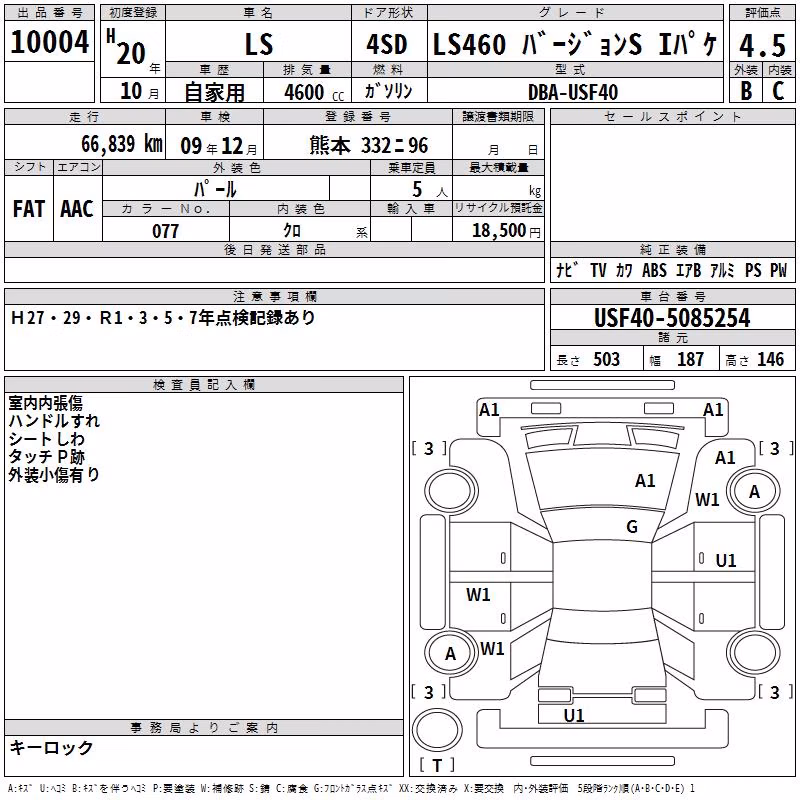Click the inspector note ハンドルすれ

point(54,421)
